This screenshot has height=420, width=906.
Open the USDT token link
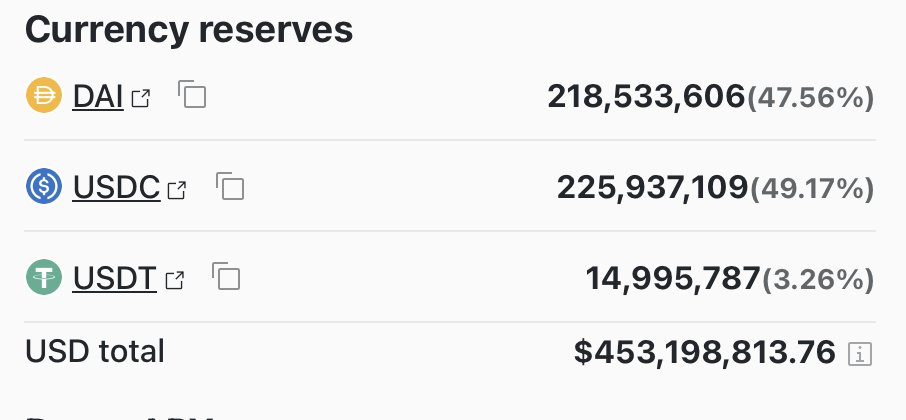[114, 278]
